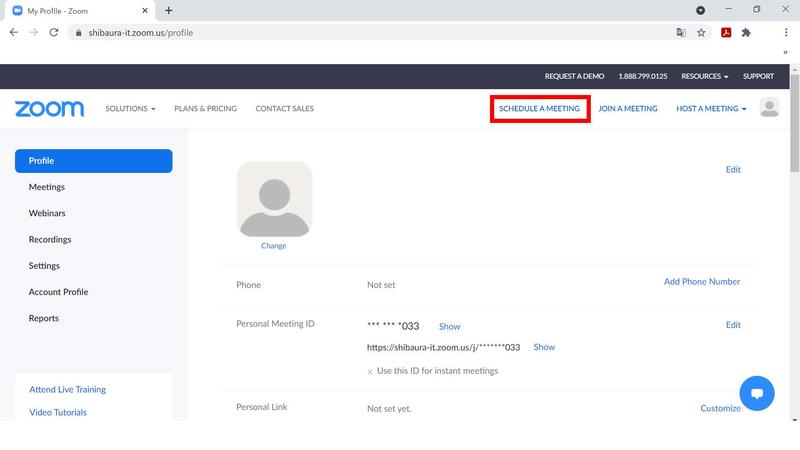Toggle 'Use this ID for instant meetings' mark

point(370,371)
